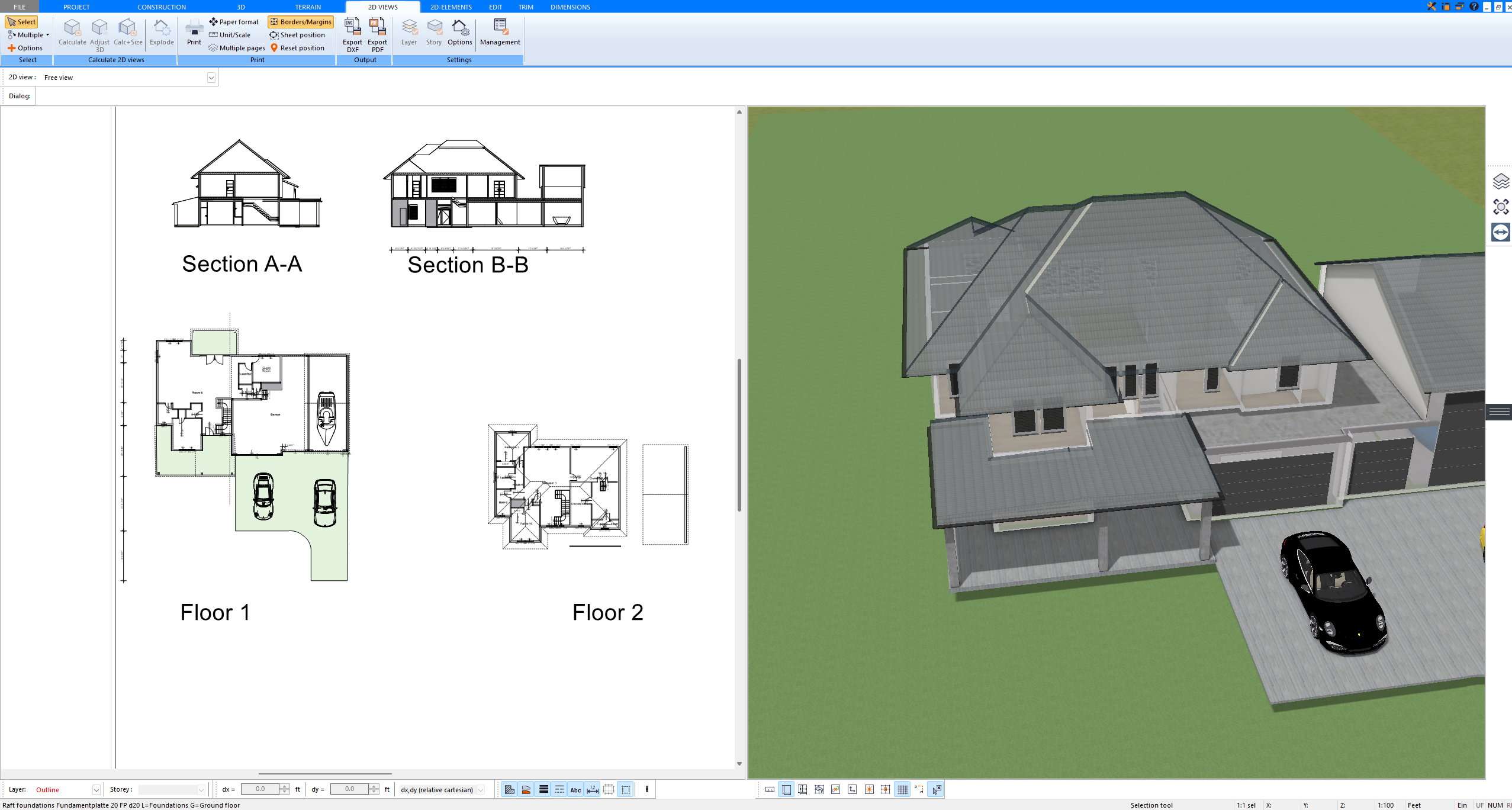Open the FILE menu
Image resolution: width=1512 pixels, height=810 pixels.
20,7
